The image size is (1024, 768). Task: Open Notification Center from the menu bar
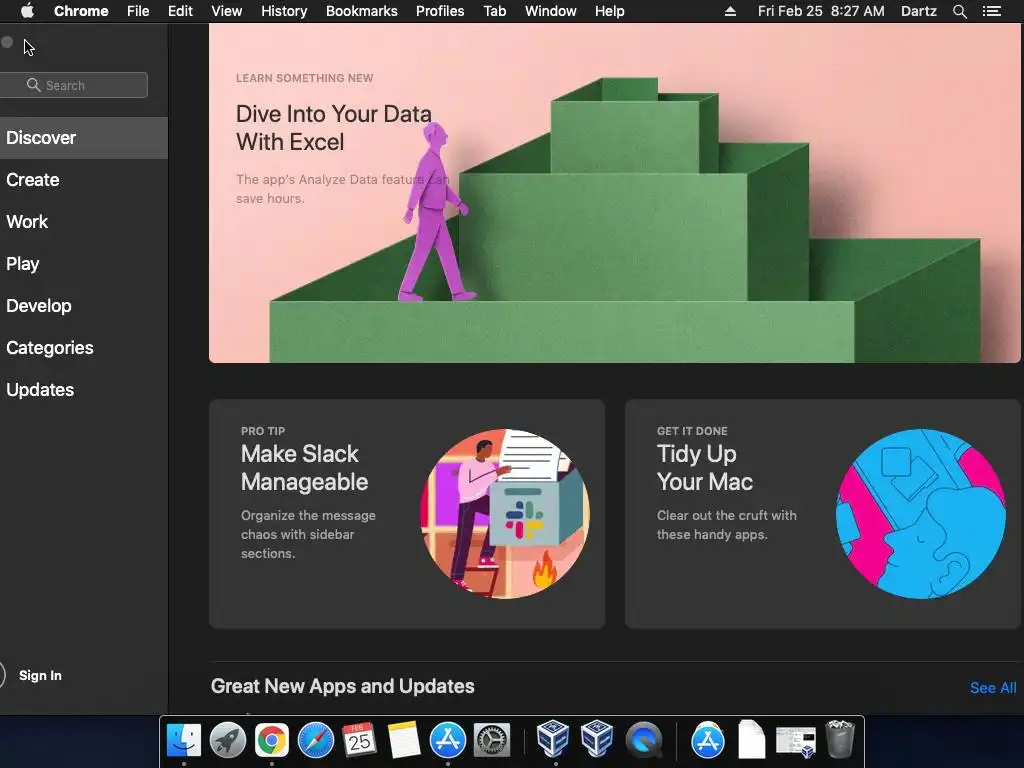pos(991,11)
